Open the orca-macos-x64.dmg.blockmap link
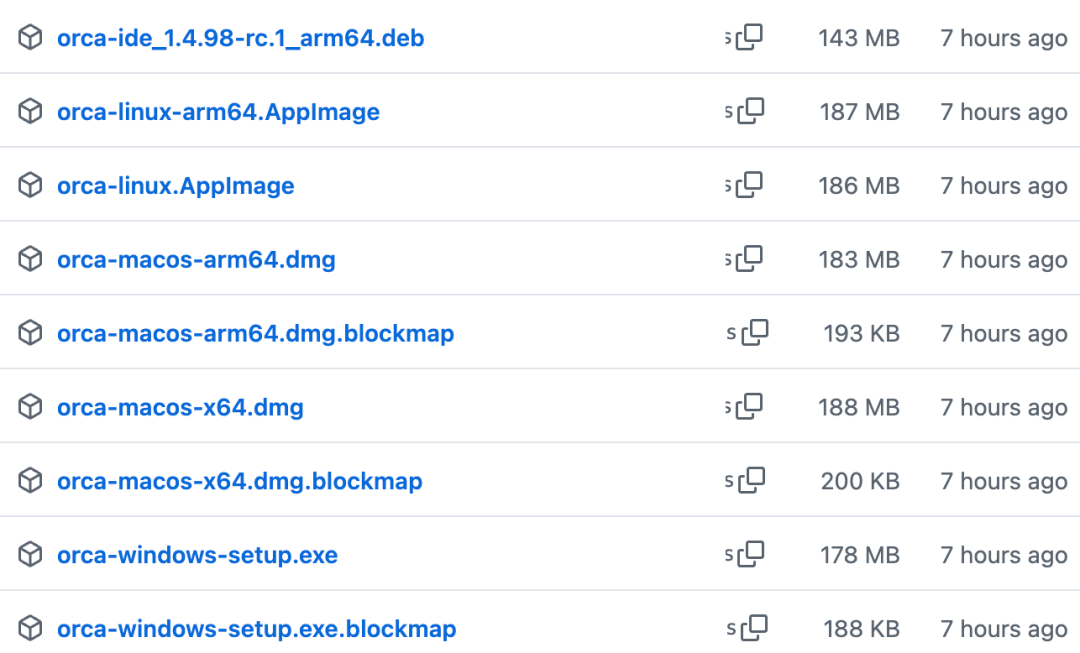This screenshot has width=1080, height=653. (240, 481)
